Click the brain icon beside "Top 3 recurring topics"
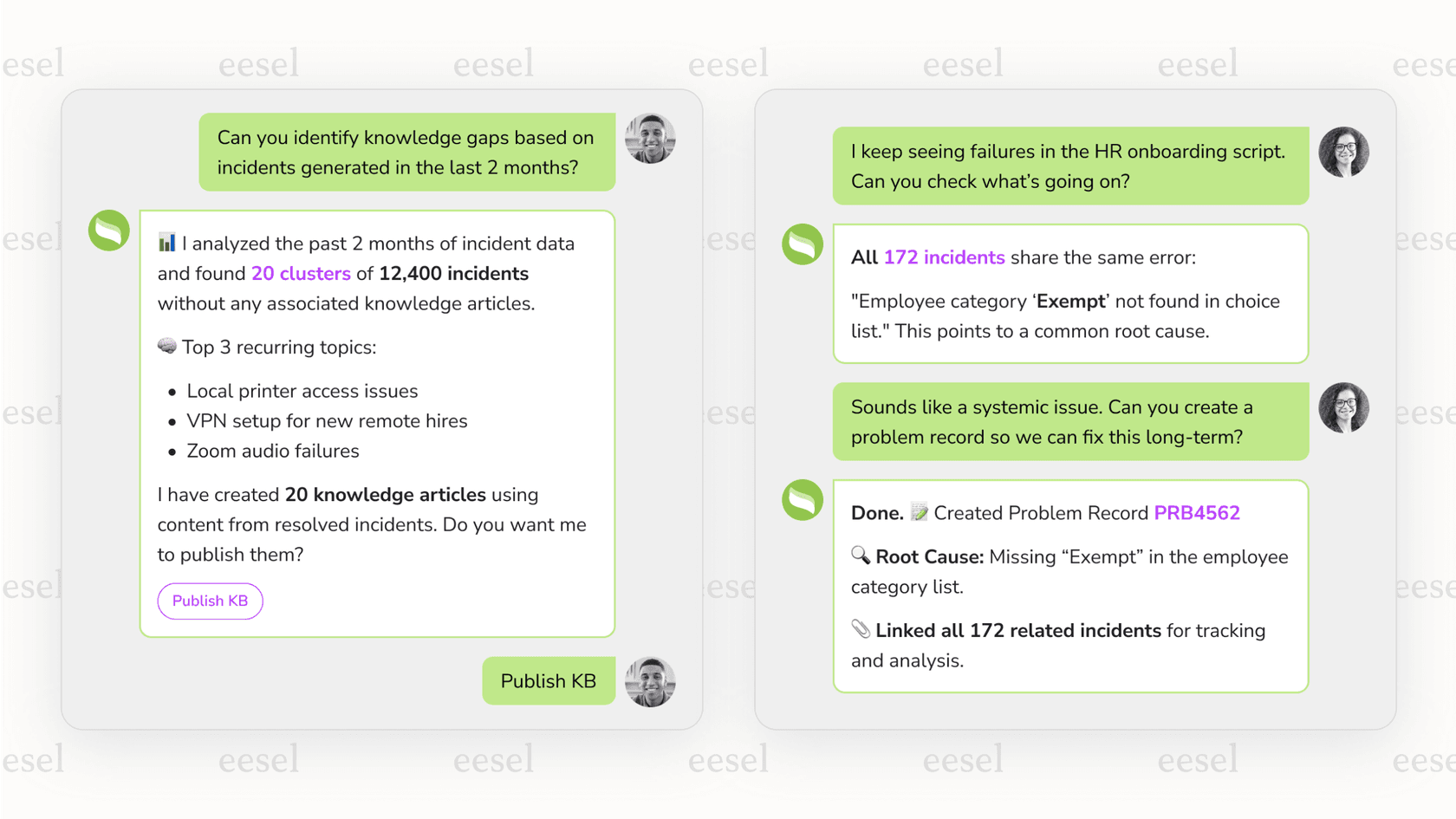 [167, 347]
